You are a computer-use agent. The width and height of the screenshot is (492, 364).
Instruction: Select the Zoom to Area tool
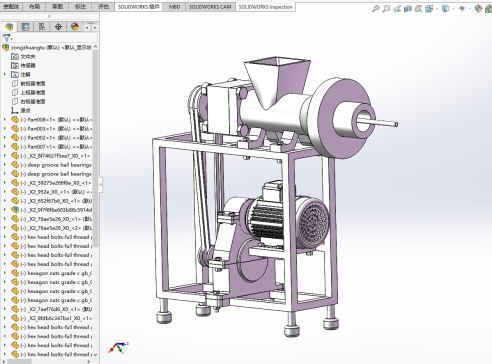pos(386,9)
